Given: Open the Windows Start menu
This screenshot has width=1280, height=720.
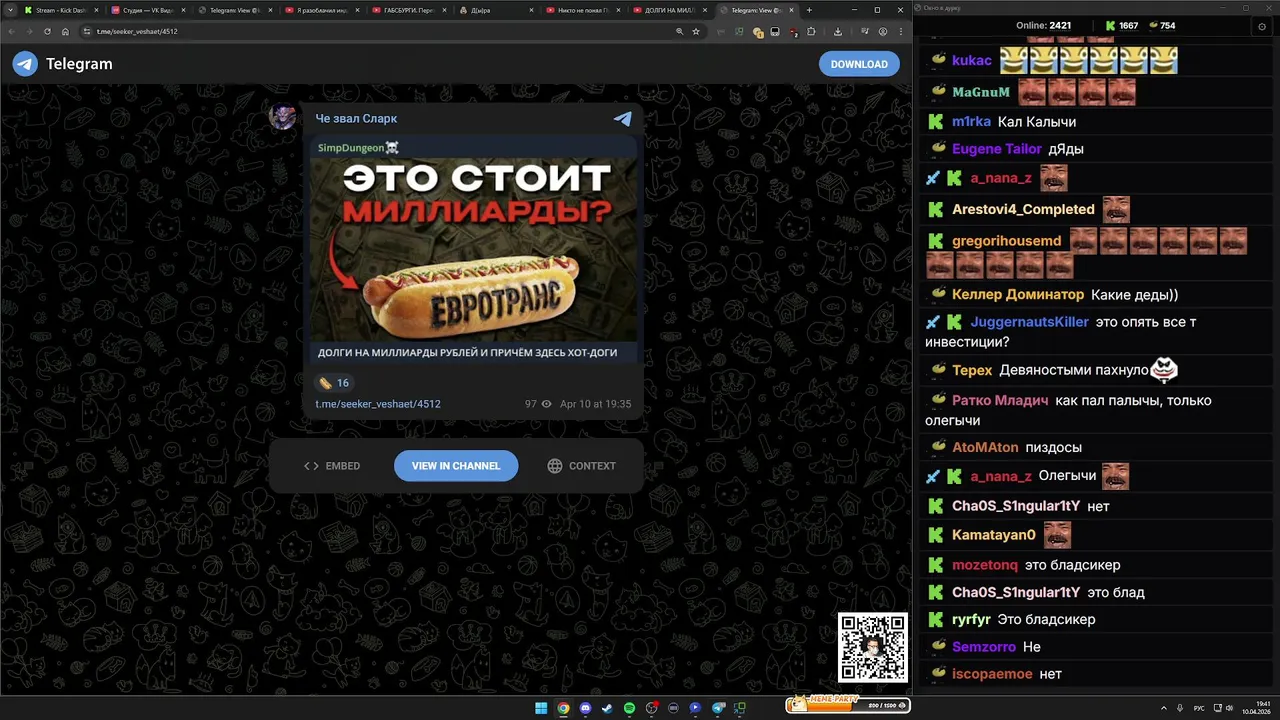Looking at the screenshot, I should point(541,708).
